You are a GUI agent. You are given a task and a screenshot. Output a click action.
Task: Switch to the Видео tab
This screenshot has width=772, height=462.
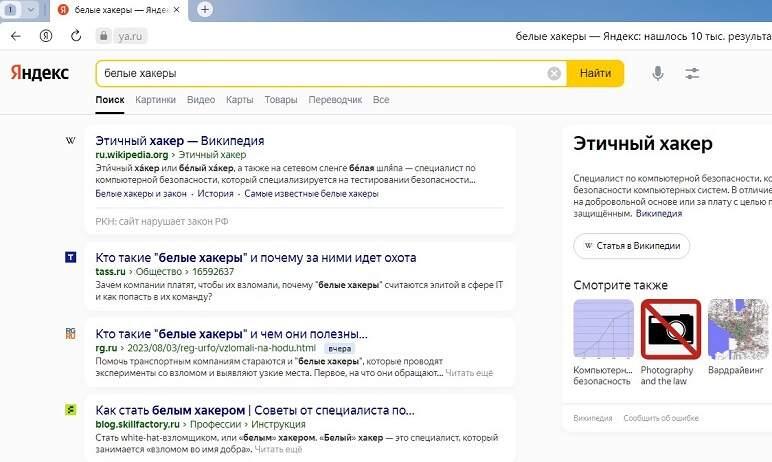coord(201,99)
